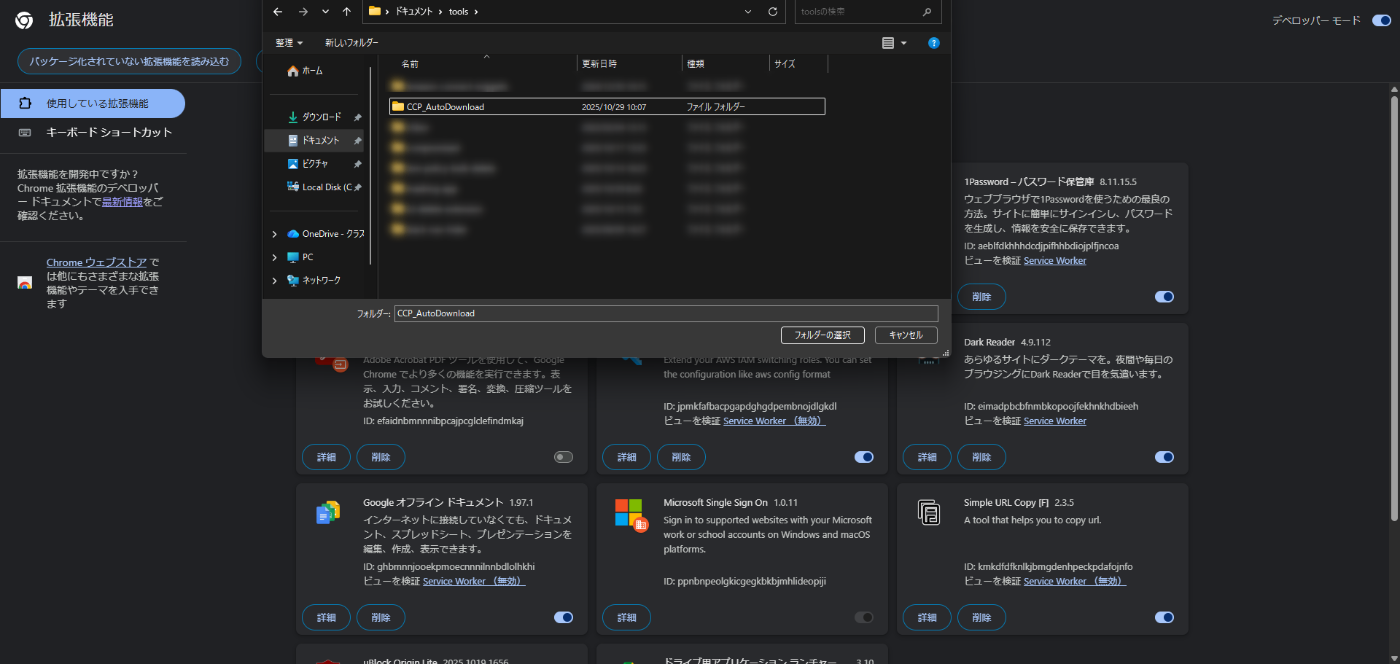Click パッケージ化されていない拡張機能を読み込む button
The width and height of the screenshot is (1400, 664).
(129, 61)
